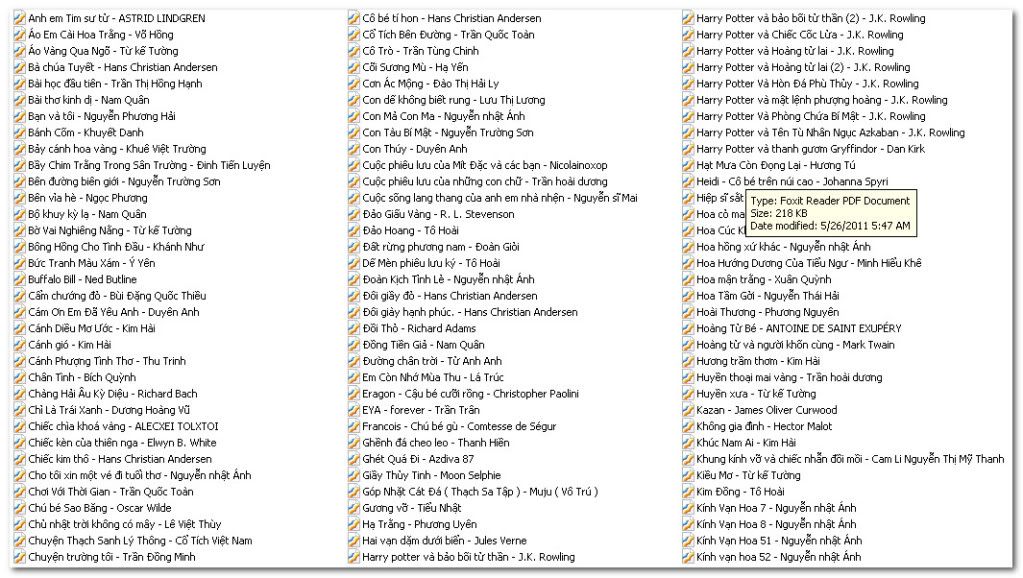Click the PDF icon next to Con Thúy
The width and height of the screenshot is (1023, 578).
tap(354, 149)
